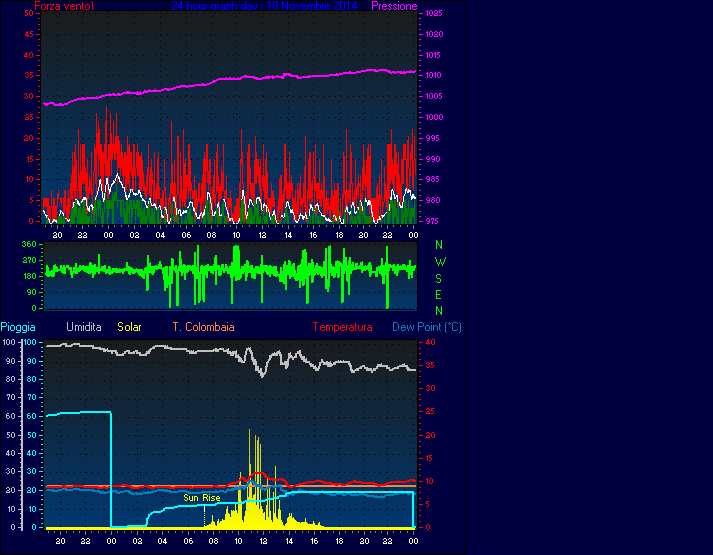The width and height of the screenshot is (713, 555).
Task: Click the yellow 'Solar' legend label
Action: (129, 327)
